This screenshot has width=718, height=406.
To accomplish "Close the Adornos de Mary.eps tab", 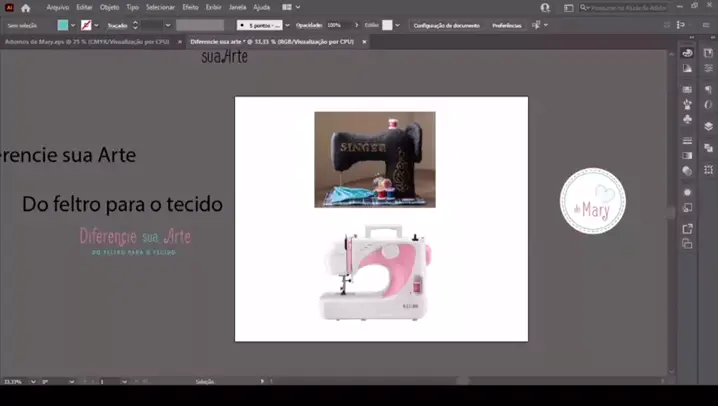I will (180, 42).
